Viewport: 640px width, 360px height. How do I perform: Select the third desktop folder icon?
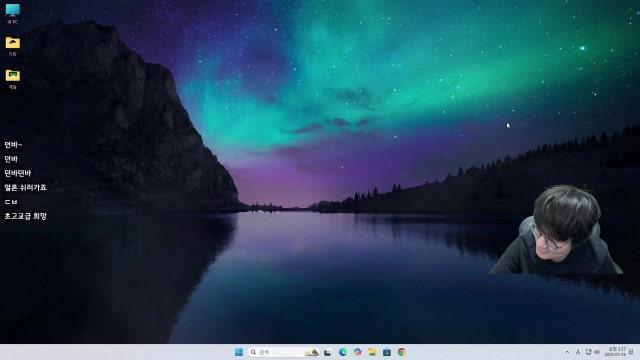tap(13, 79)
